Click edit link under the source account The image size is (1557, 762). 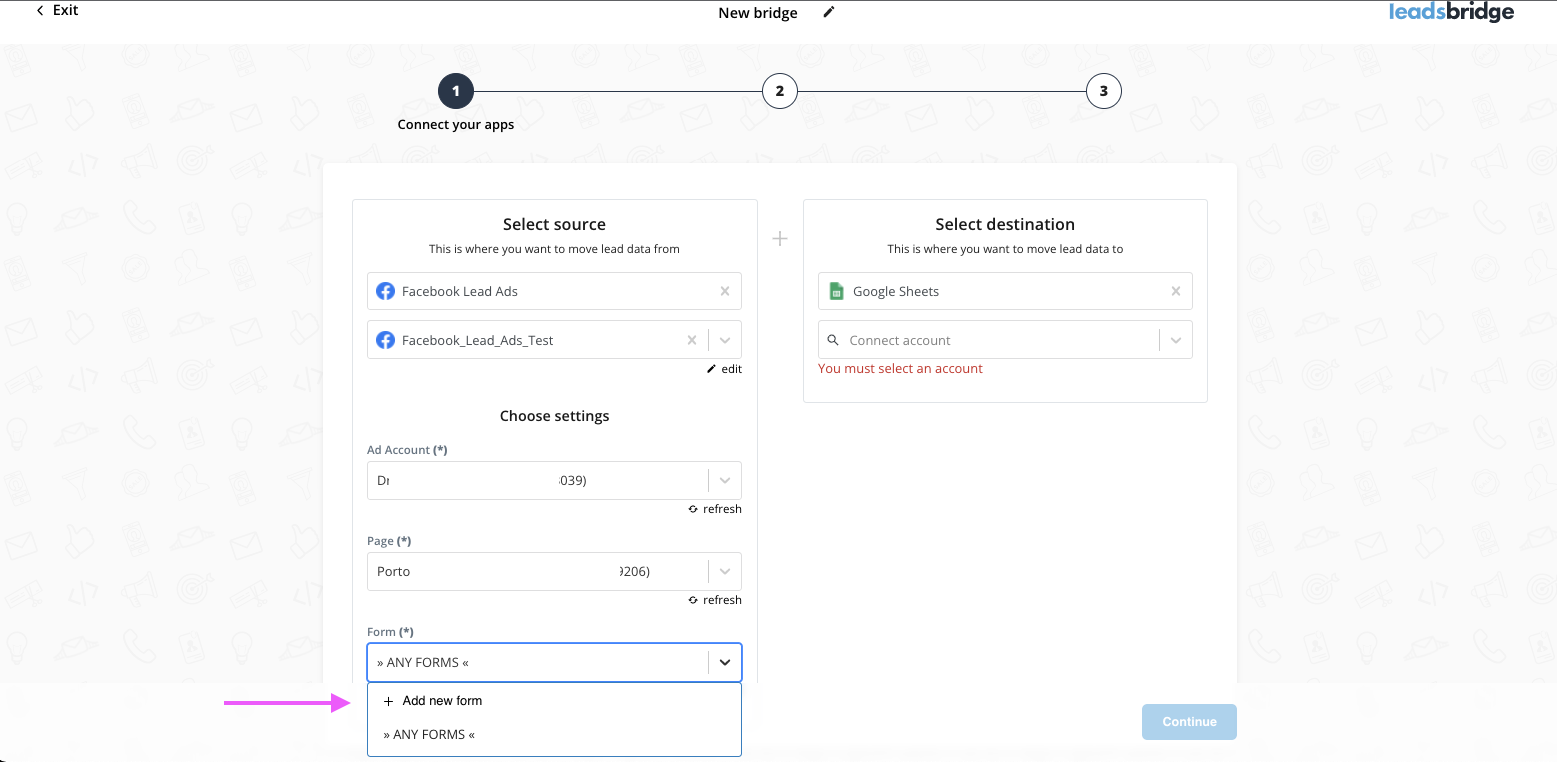tap(725, 369)
